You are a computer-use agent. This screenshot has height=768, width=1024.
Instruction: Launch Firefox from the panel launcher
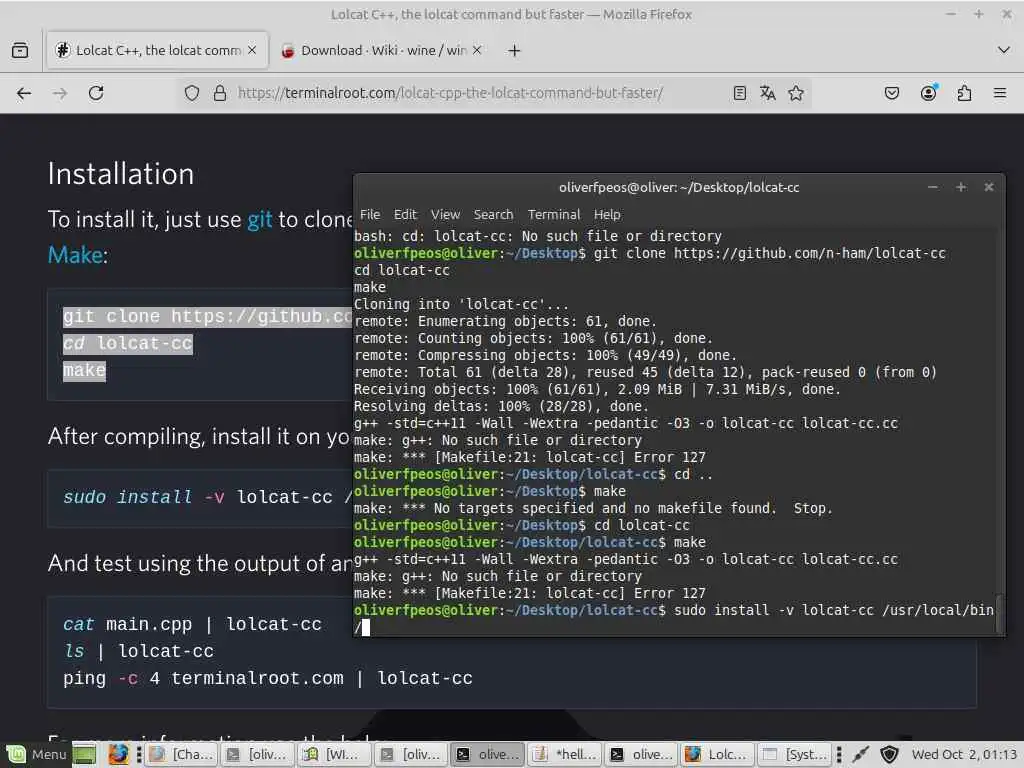point(118,754)
